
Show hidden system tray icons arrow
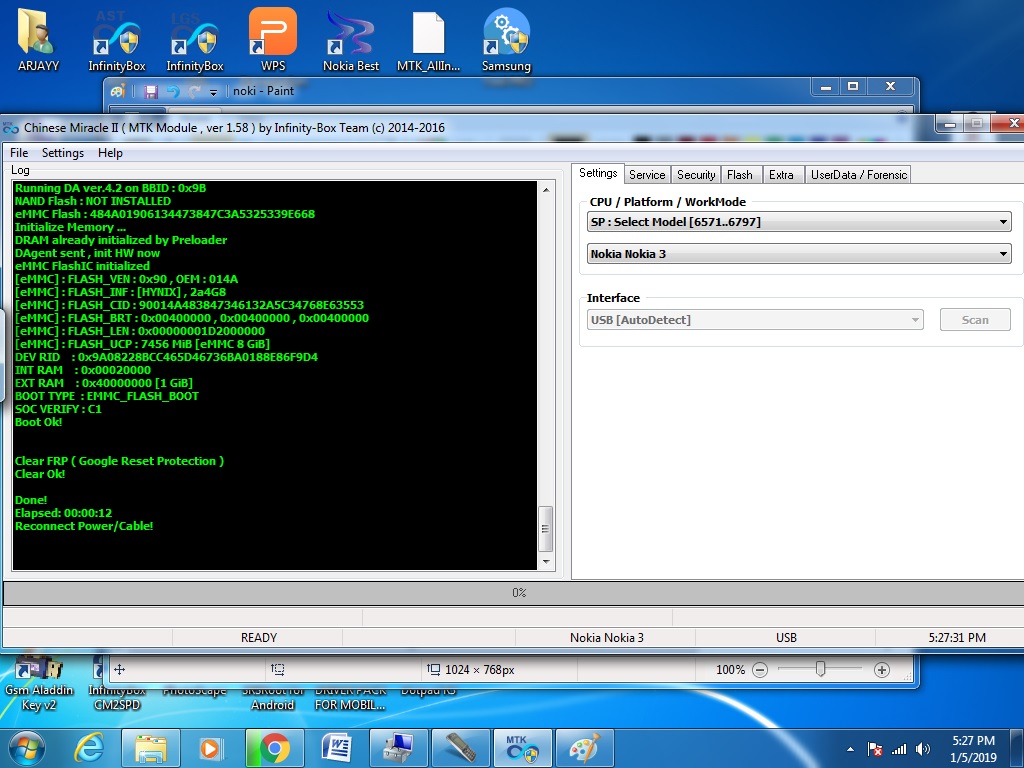click(850, 749)
